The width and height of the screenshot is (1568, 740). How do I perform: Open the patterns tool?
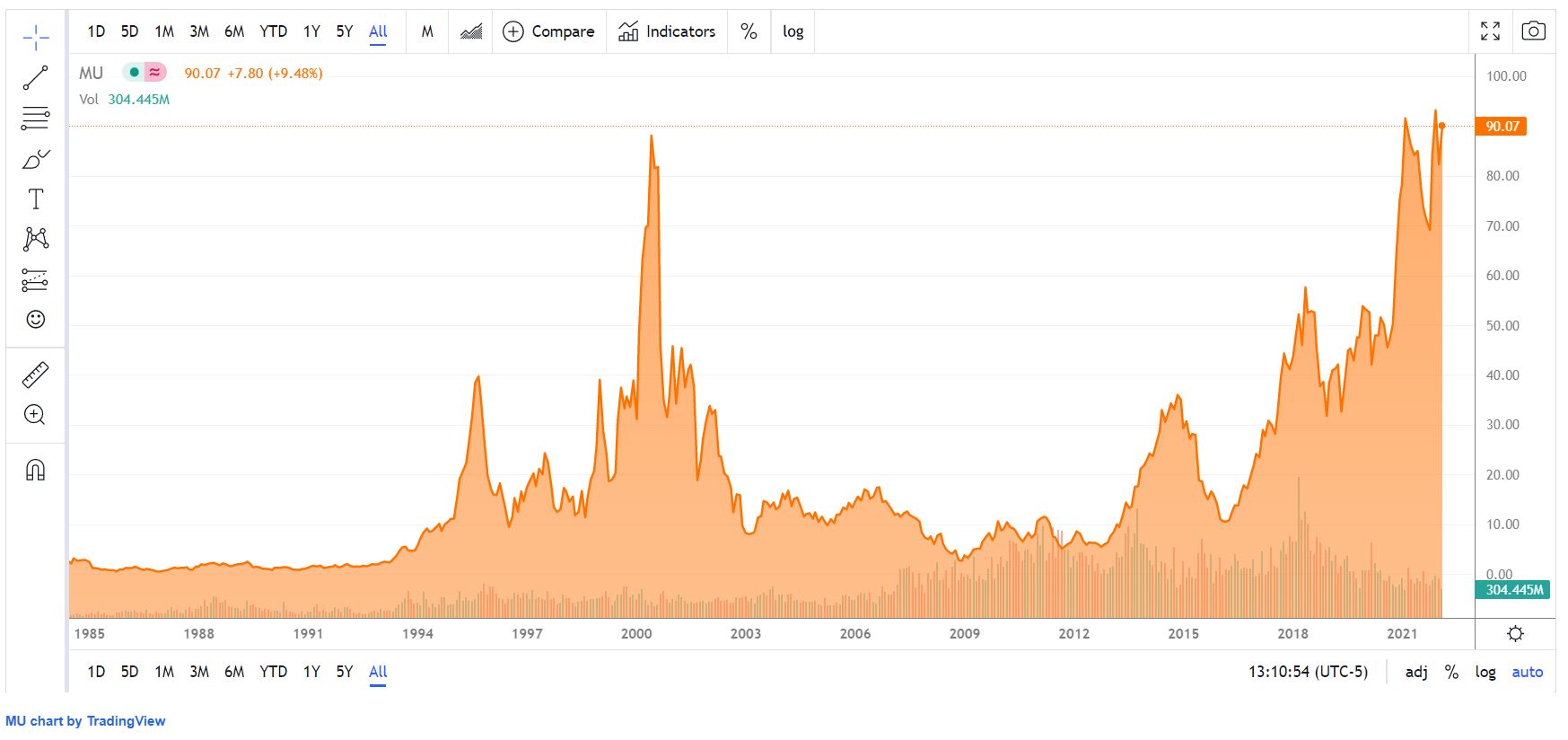[35, 239]
